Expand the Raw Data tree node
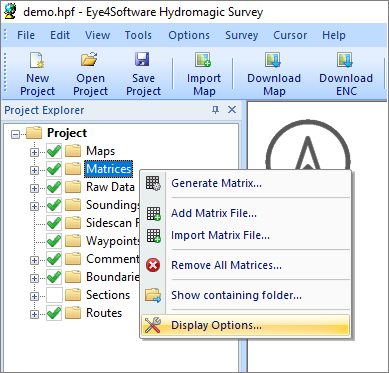 click(x=34, y=189)
